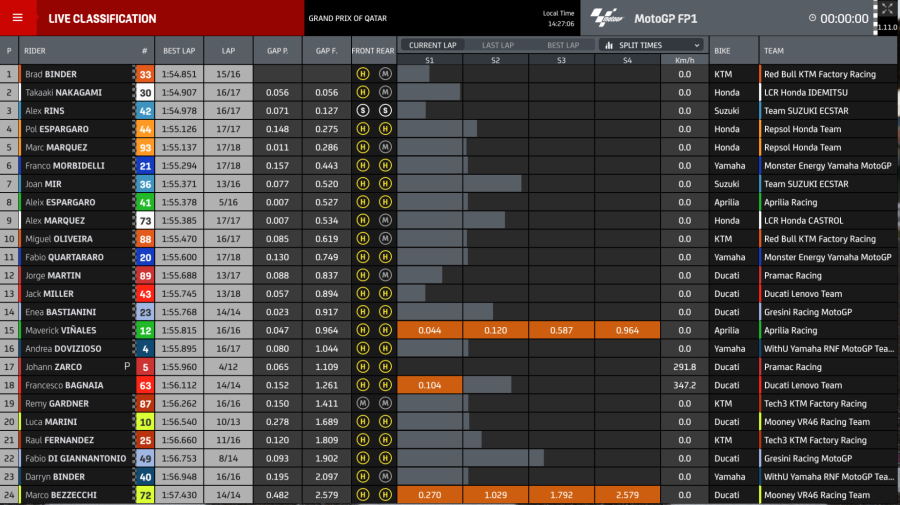Click Zarco's speed value 291.8
The height and width of the screenshot is (505, 900).
click(x=685, y=367)
